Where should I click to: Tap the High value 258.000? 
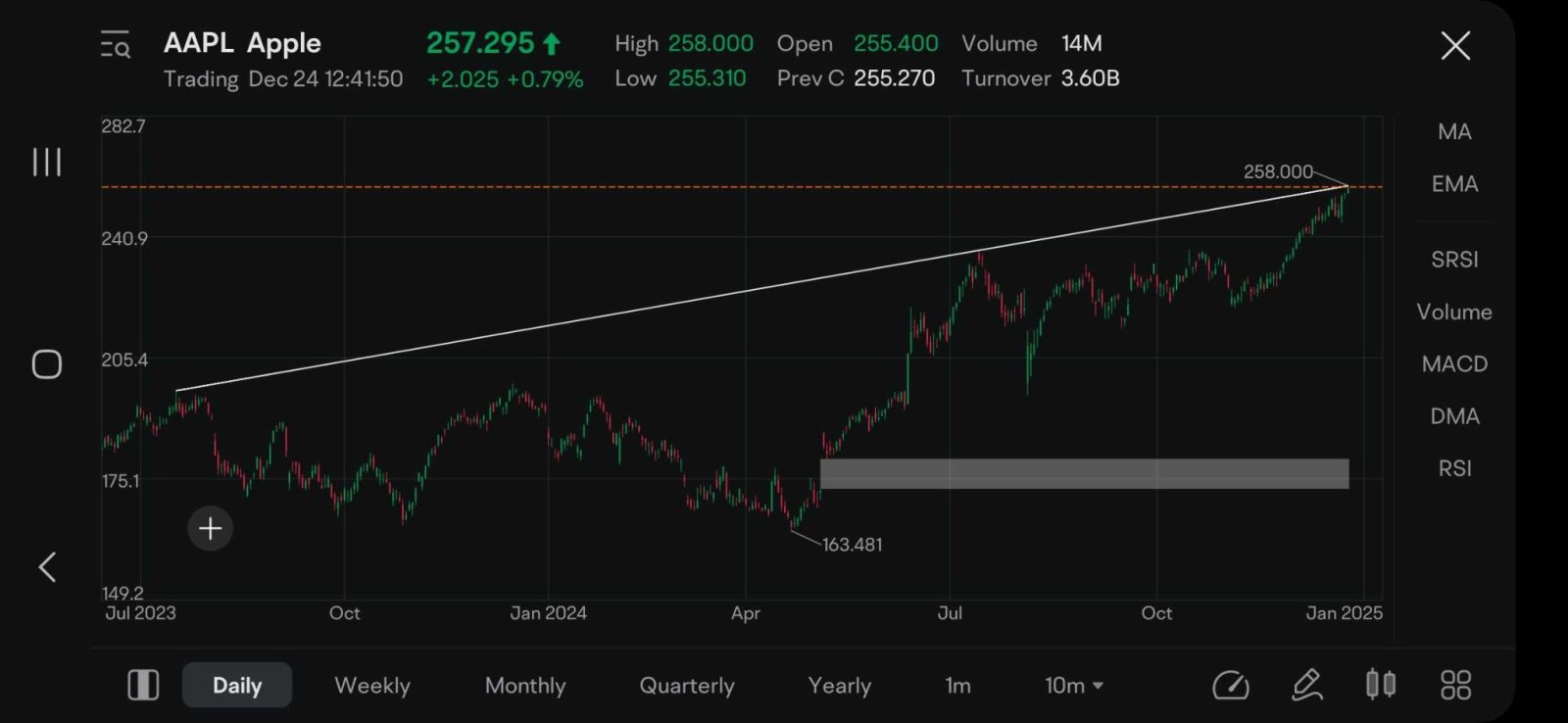tap(710, 44)
